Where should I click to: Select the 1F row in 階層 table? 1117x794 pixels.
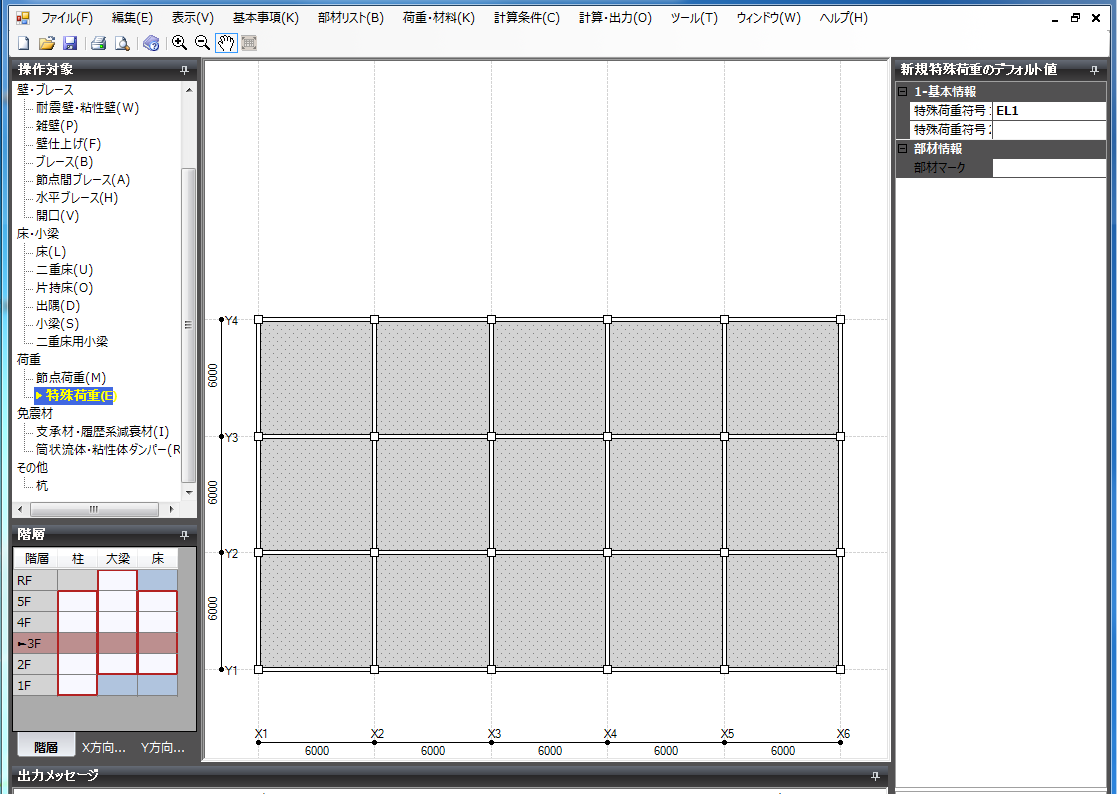pyautogui.click(x=95, y=685)
